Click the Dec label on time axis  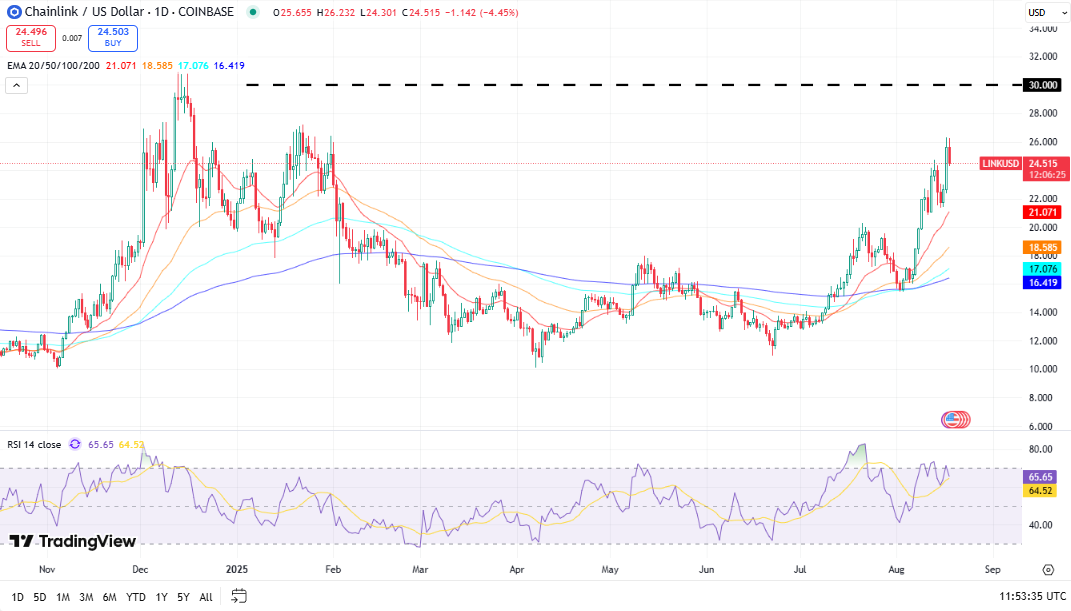point(140,569)
